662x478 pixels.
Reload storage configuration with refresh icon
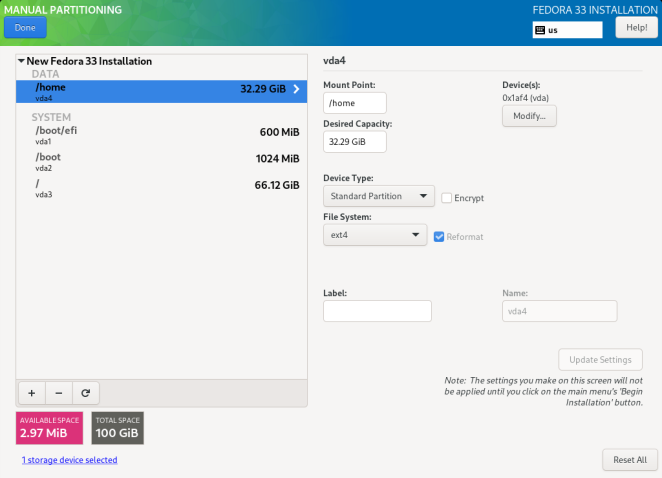coord(86,393)
